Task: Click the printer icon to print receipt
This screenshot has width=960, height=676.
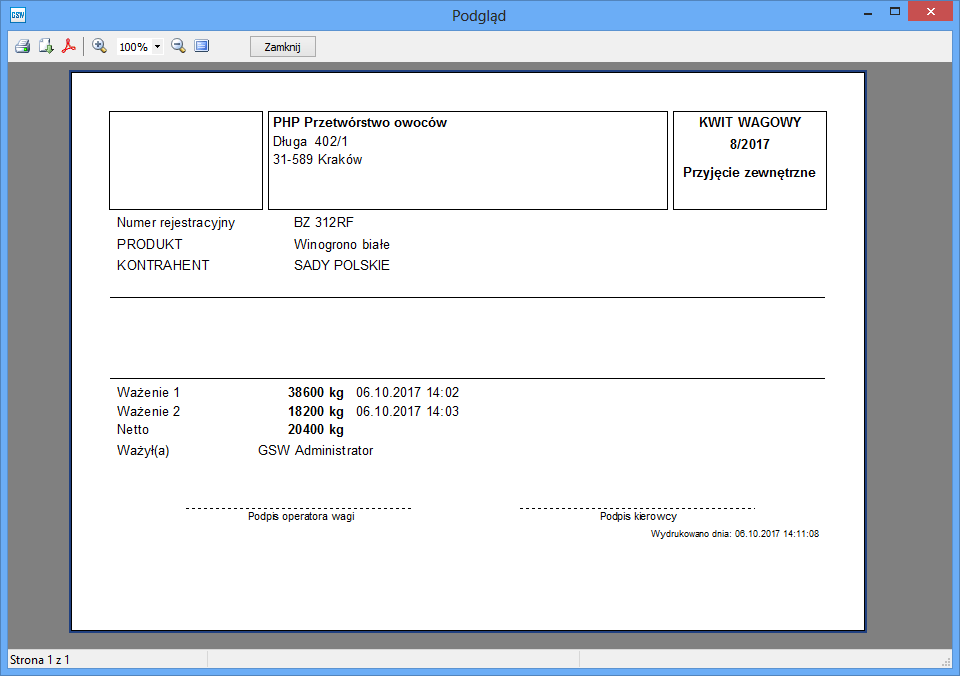Action: (x=22, y=46)
